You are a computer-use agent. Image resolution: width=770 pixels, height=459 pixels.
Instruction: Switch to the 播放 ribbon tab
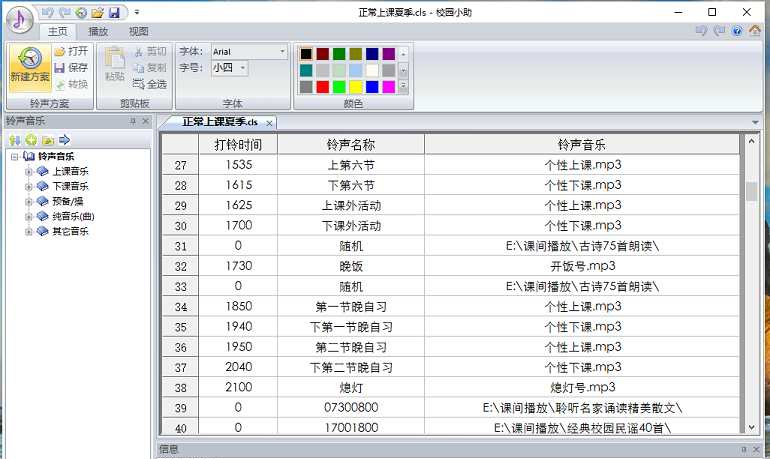coord(98,31)
